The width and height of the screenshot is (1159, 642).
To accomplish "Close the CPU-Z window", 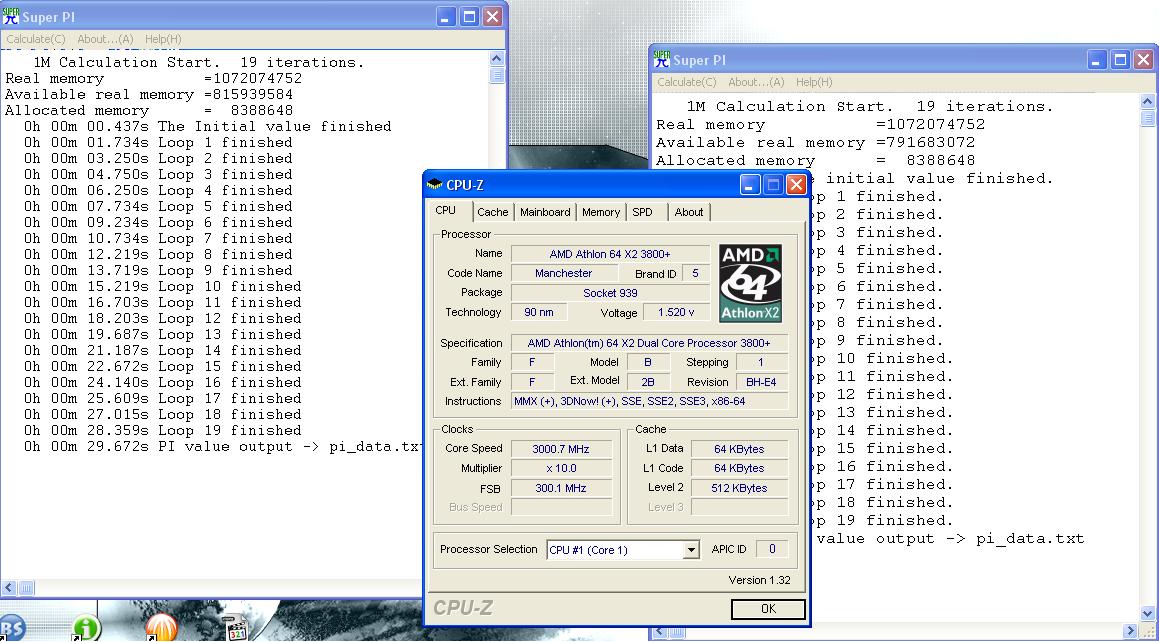I will tap(796, 185).
